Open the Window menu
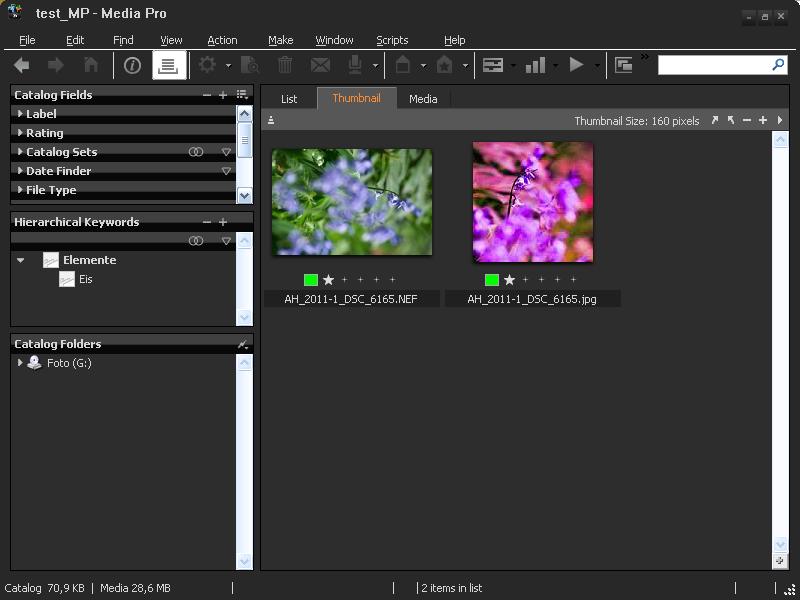Screen dimensions: 800x600 (334, 40)
